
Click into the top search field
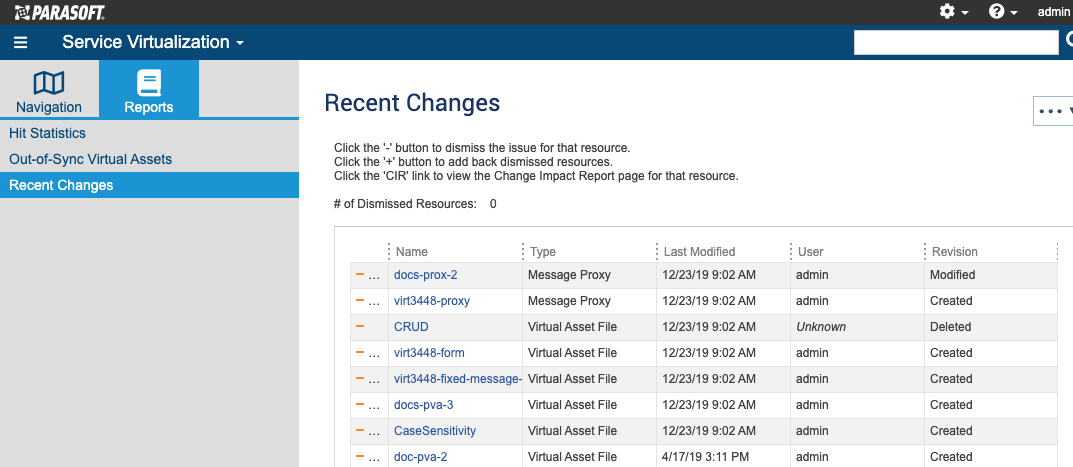[956, 42]
